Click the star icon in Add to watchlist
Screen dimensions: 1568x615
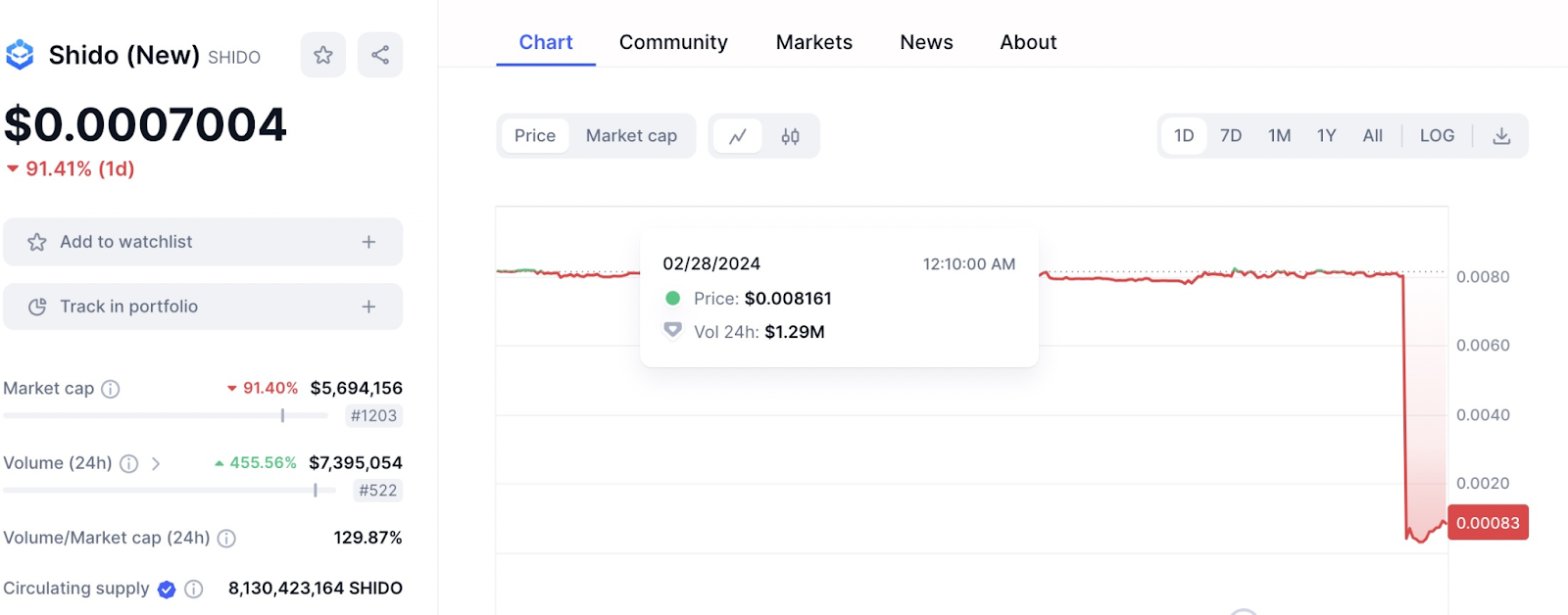pos(37,242)
